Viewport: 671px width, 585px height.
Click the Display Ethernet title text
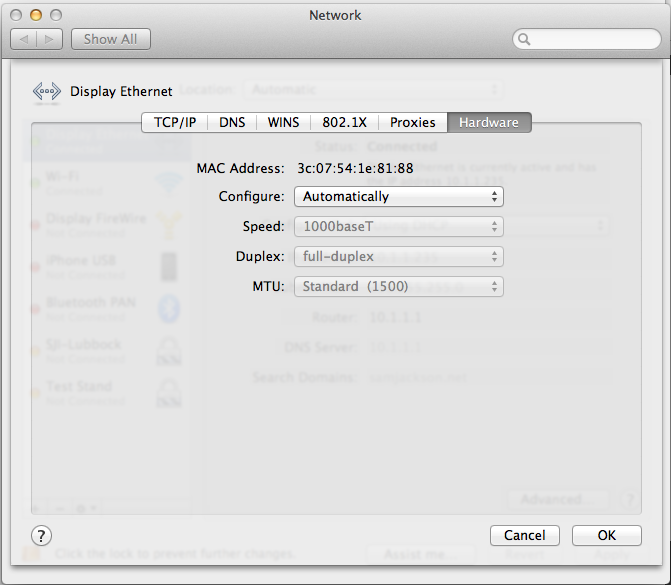[121, 92]
